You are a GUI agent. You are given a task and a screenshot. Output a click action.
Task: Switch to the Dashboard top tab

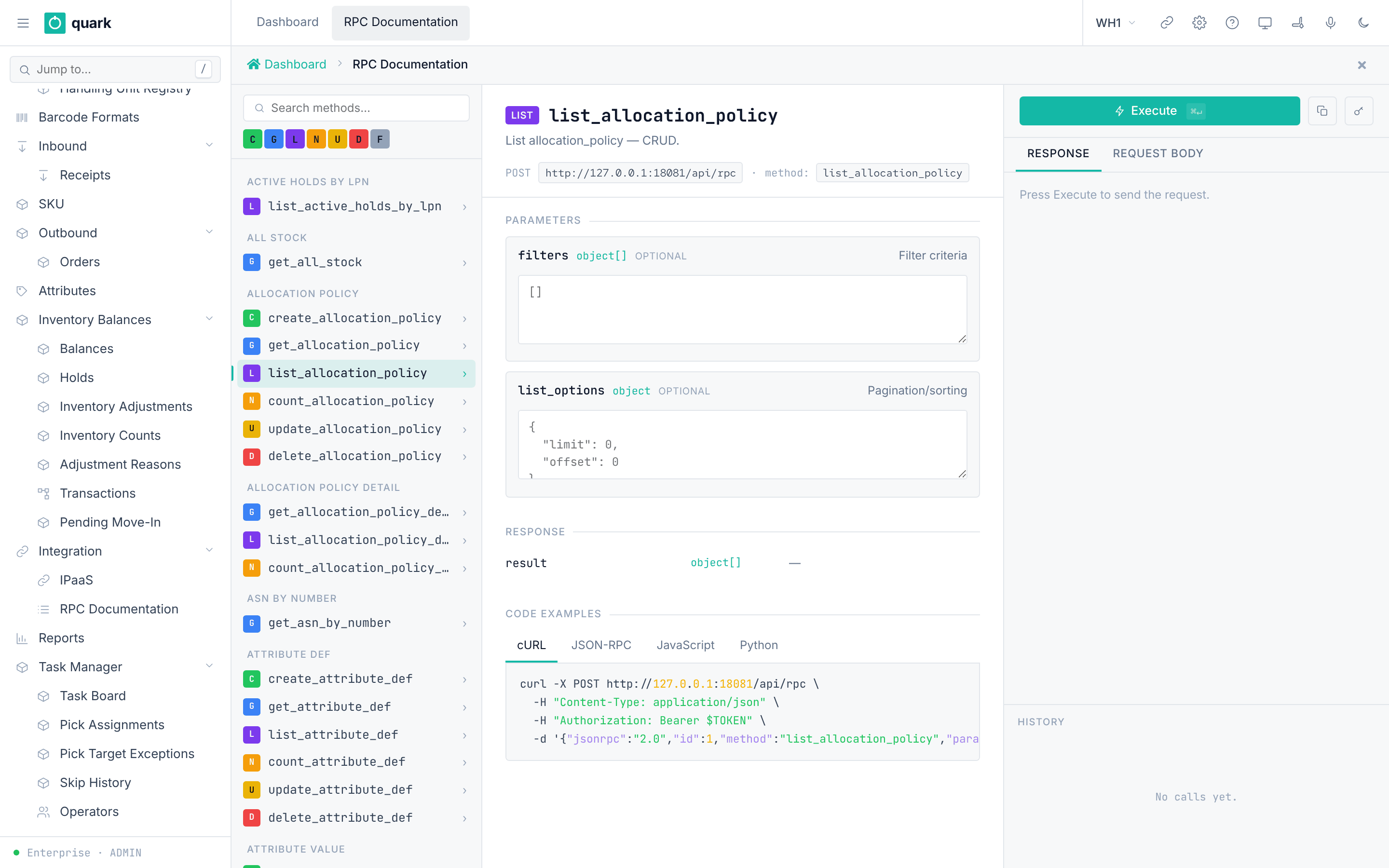(x=287, y=22)
